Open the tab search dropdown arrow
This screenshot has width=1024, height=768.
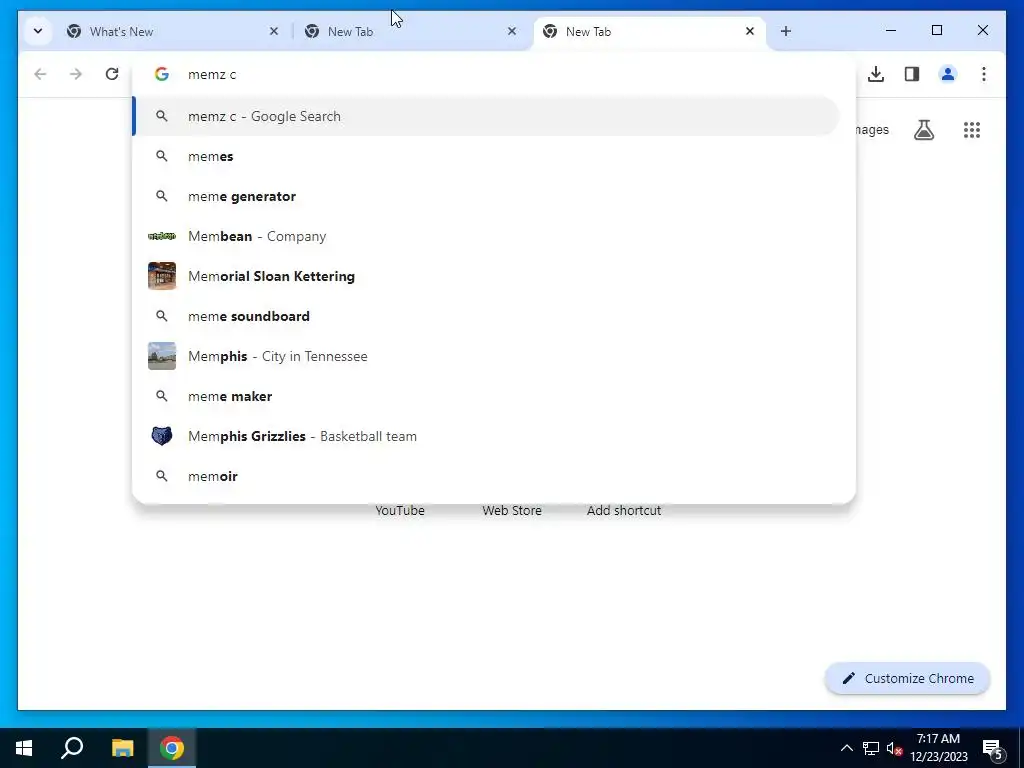[38, 31]
